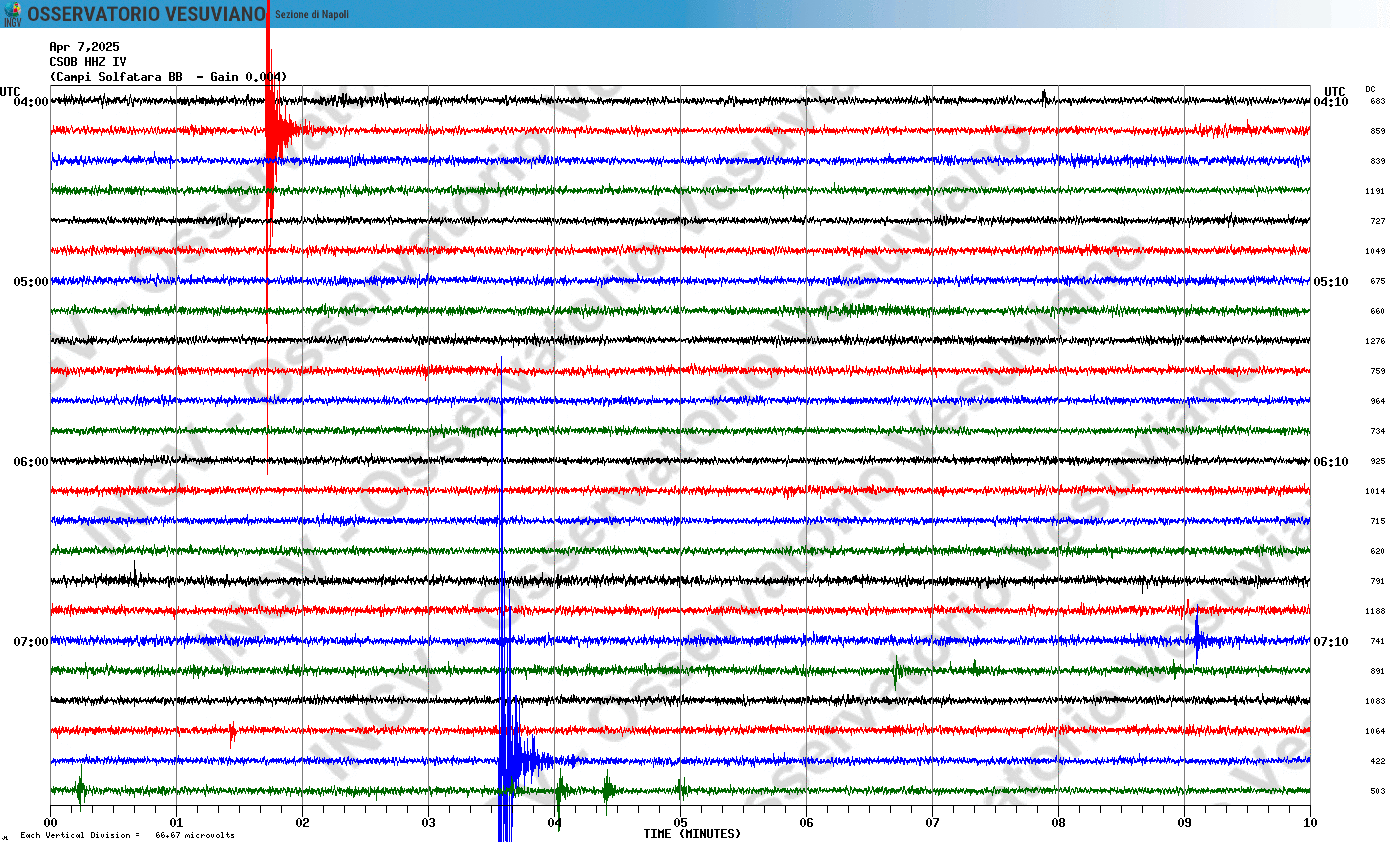The image size is (1390, 849).
Task: Click the DC value '422'
Action: pyautogui.click(x=1377, y=761)
